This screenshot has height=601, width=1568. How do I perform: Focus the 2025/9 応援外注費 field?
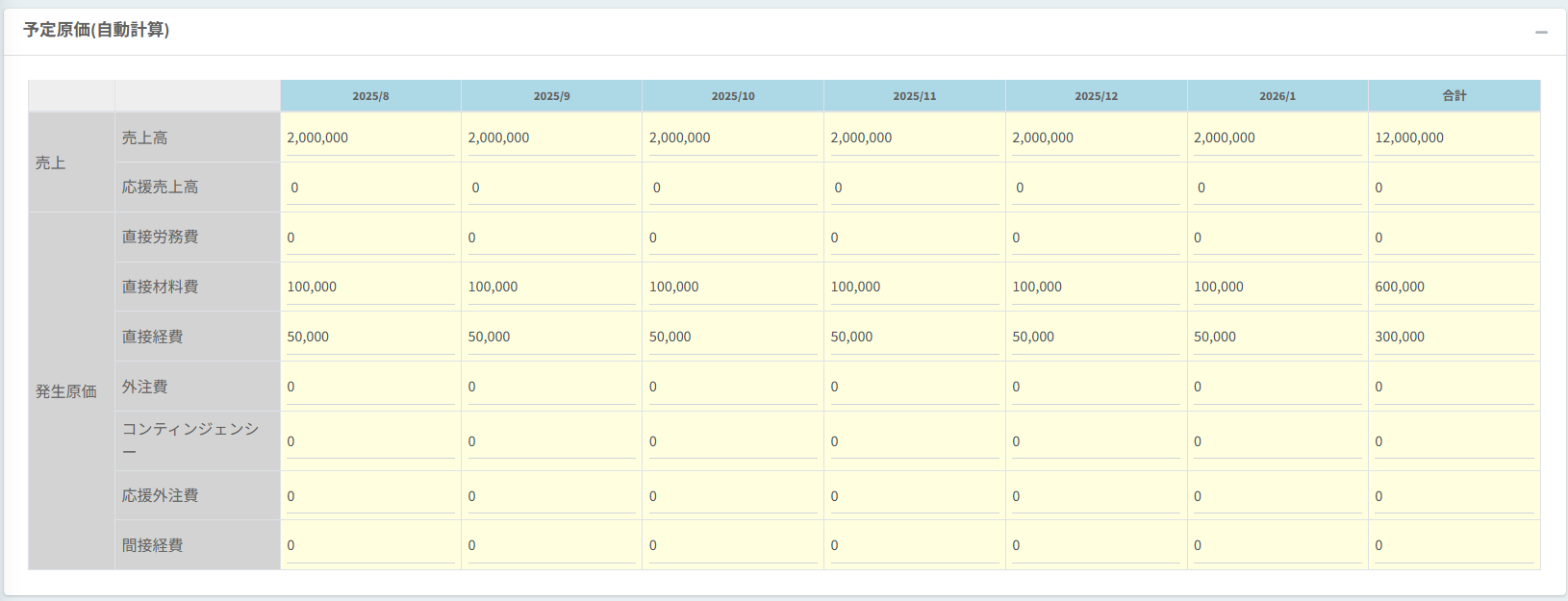pos(551,497)
